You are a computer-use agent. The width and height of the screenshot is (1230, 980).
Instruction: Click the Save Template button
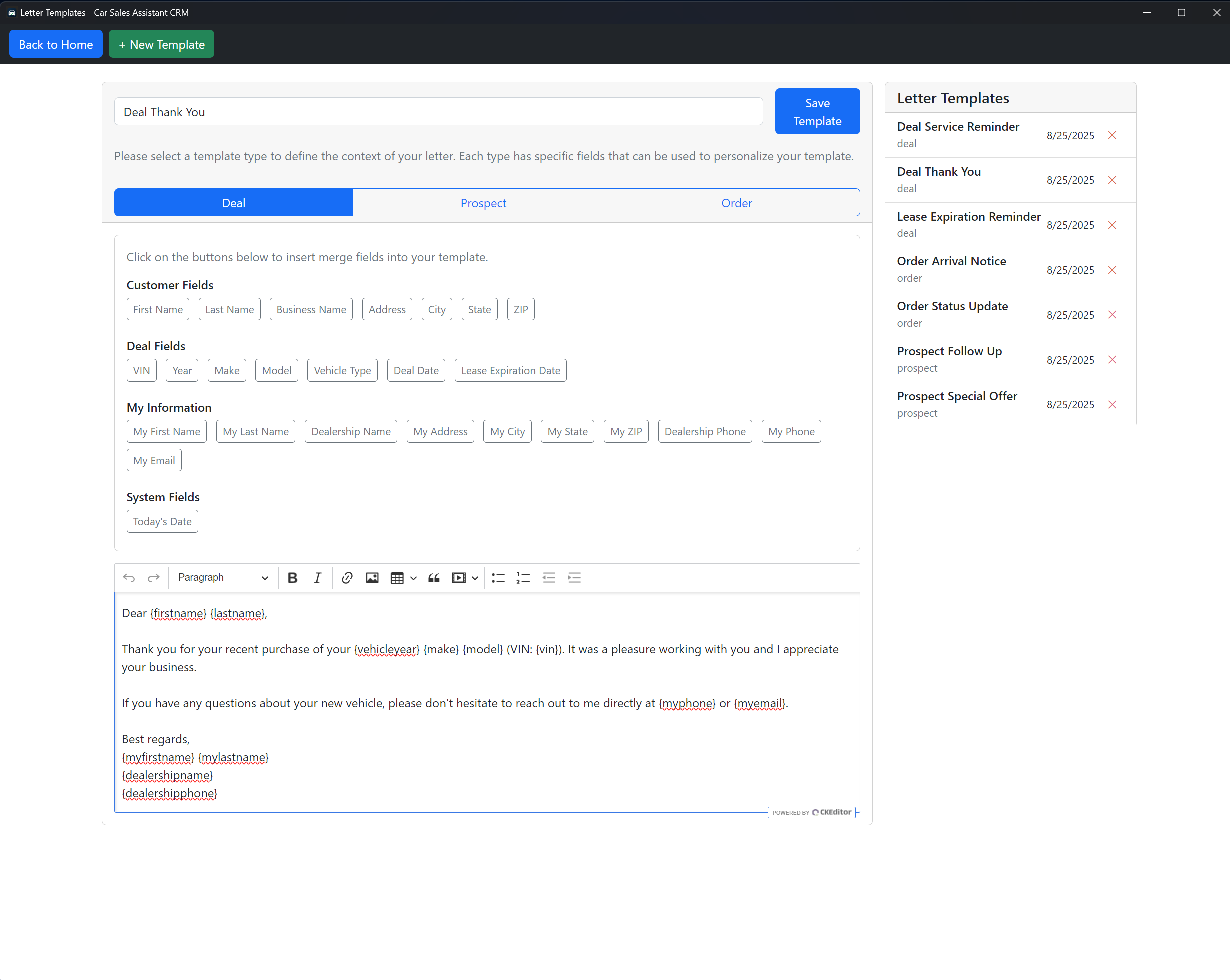[817, 112]
